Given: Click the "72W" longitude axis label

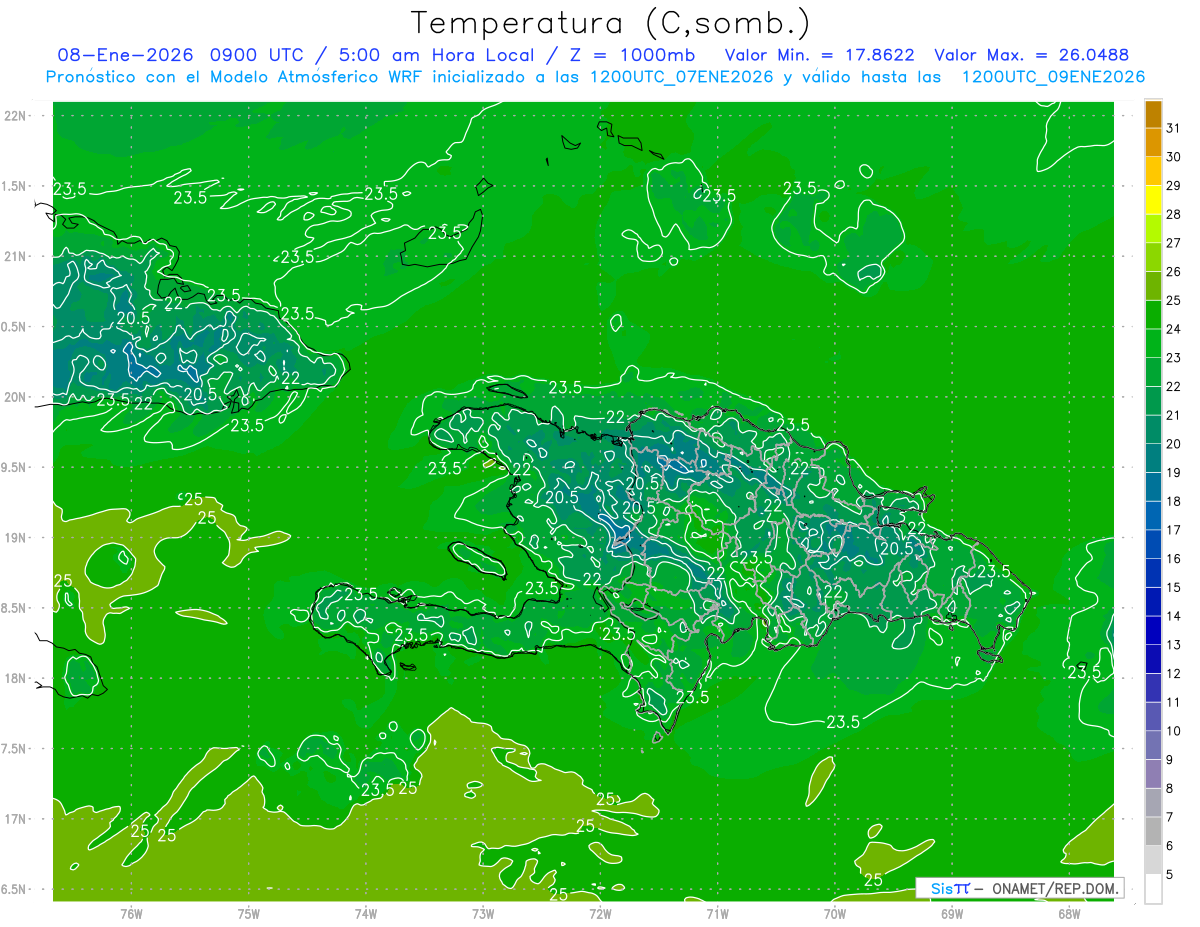Looking at the screenshot, I should click(600, 913).
